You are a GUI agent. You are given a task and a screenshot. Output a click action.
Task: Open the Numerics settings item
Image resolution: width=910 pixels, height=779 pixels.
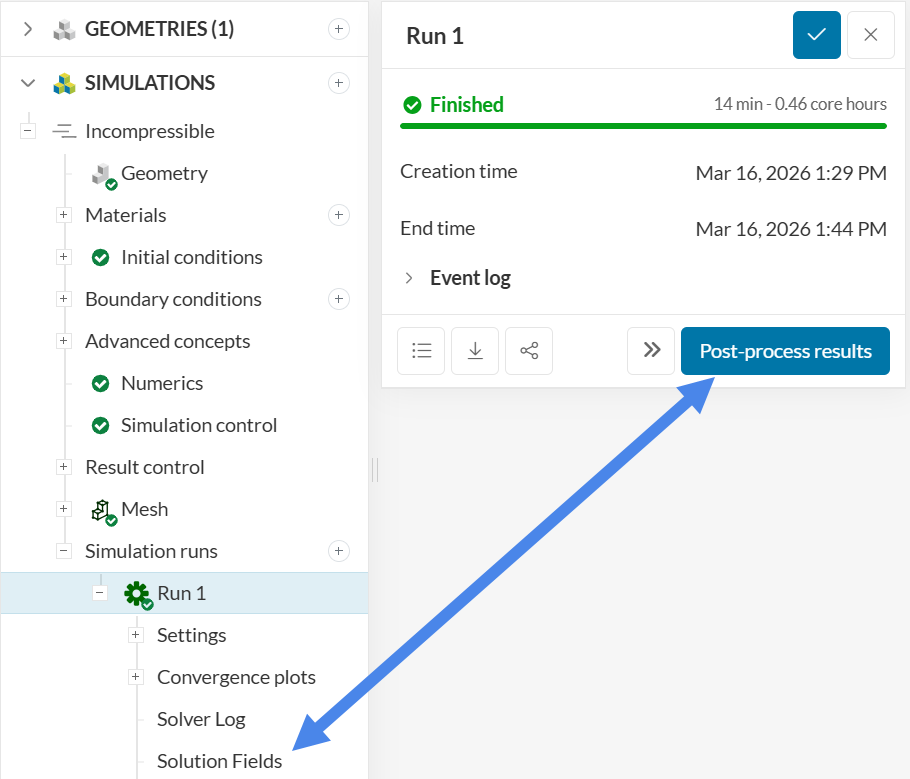pyautogui.click(x=161, y=383)
